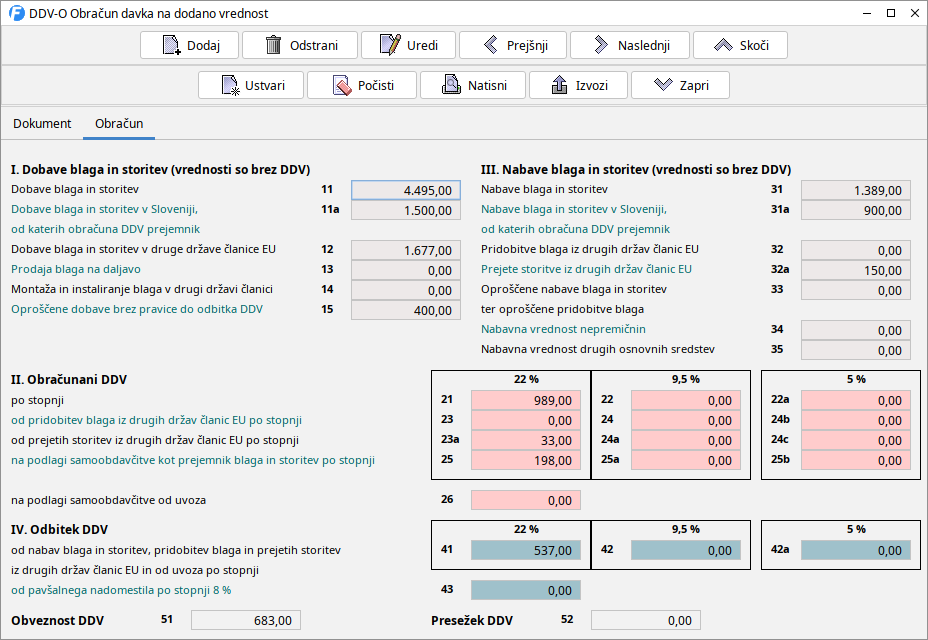Click the Odstrani trash can icon
This screenshot has height=640, width=928.
[x=274, y=46]
